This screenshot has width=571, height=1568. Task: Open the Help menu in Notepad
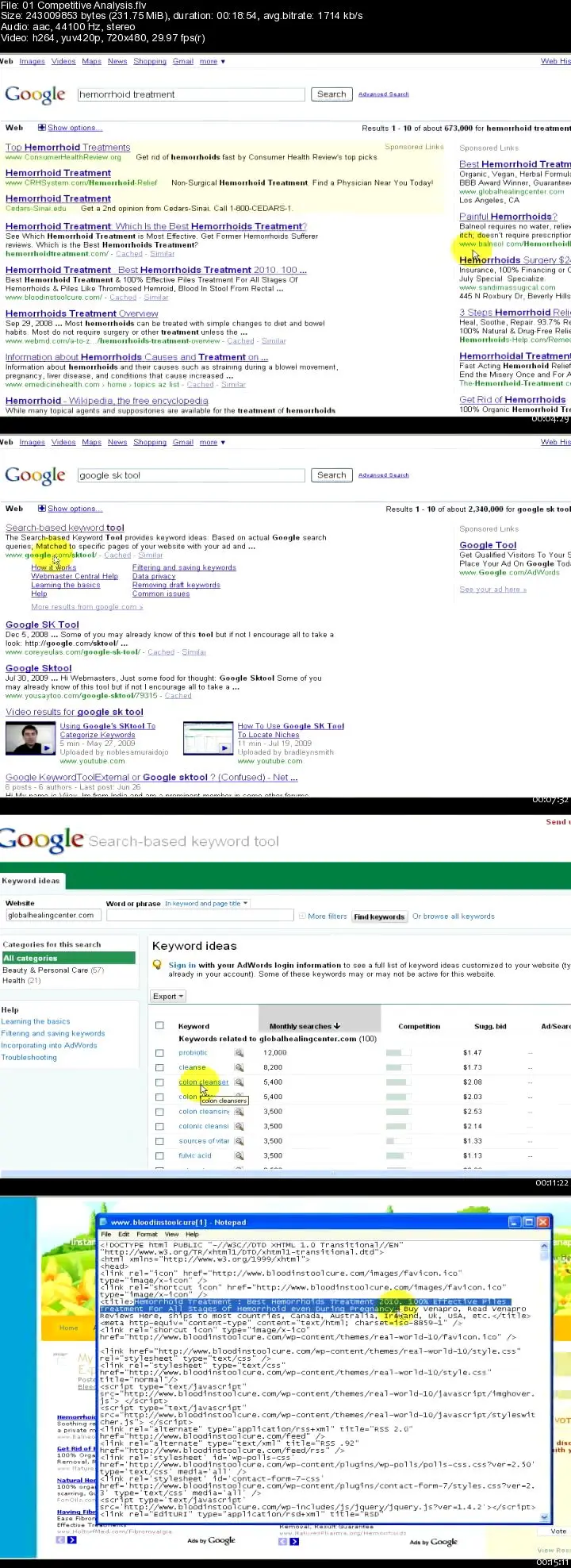click(192, 1235)
